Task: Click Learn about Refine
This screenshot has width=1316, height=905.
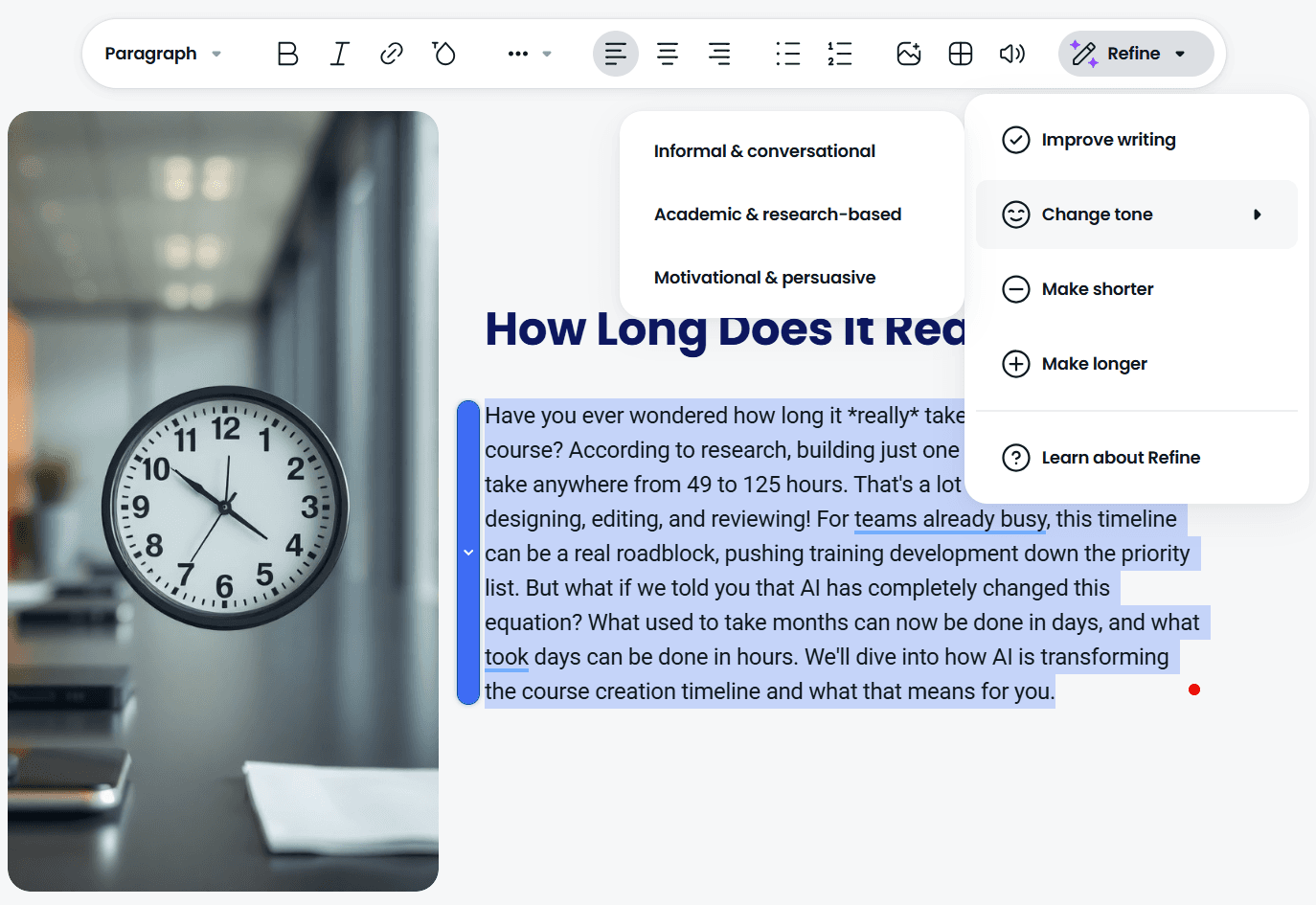Action: coord(1120,458)
